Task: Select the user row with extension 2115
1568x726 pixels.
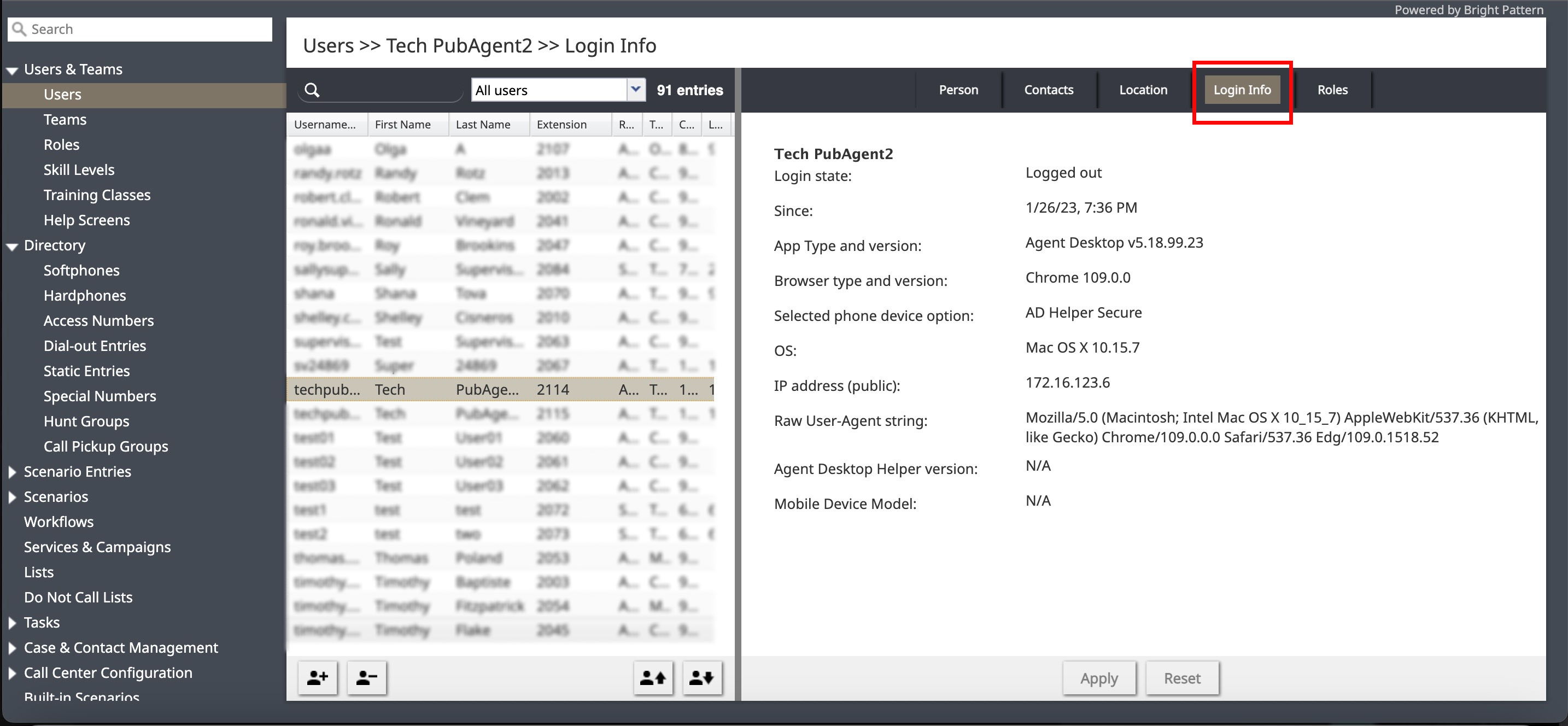Action: pyautogui.click(x=500, y=414)
